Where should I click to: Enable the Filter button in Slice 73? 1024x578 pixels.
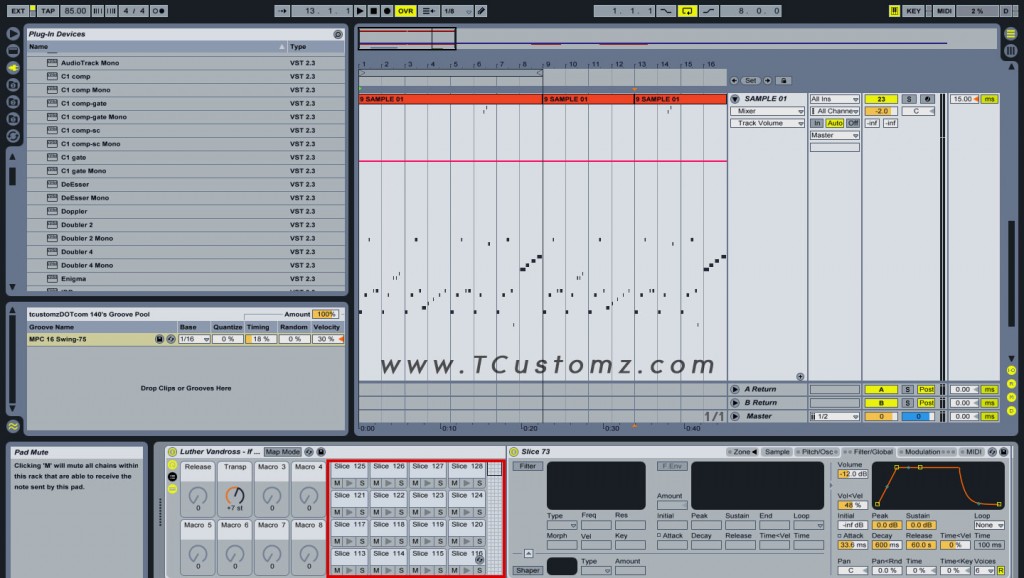point(528,466)
